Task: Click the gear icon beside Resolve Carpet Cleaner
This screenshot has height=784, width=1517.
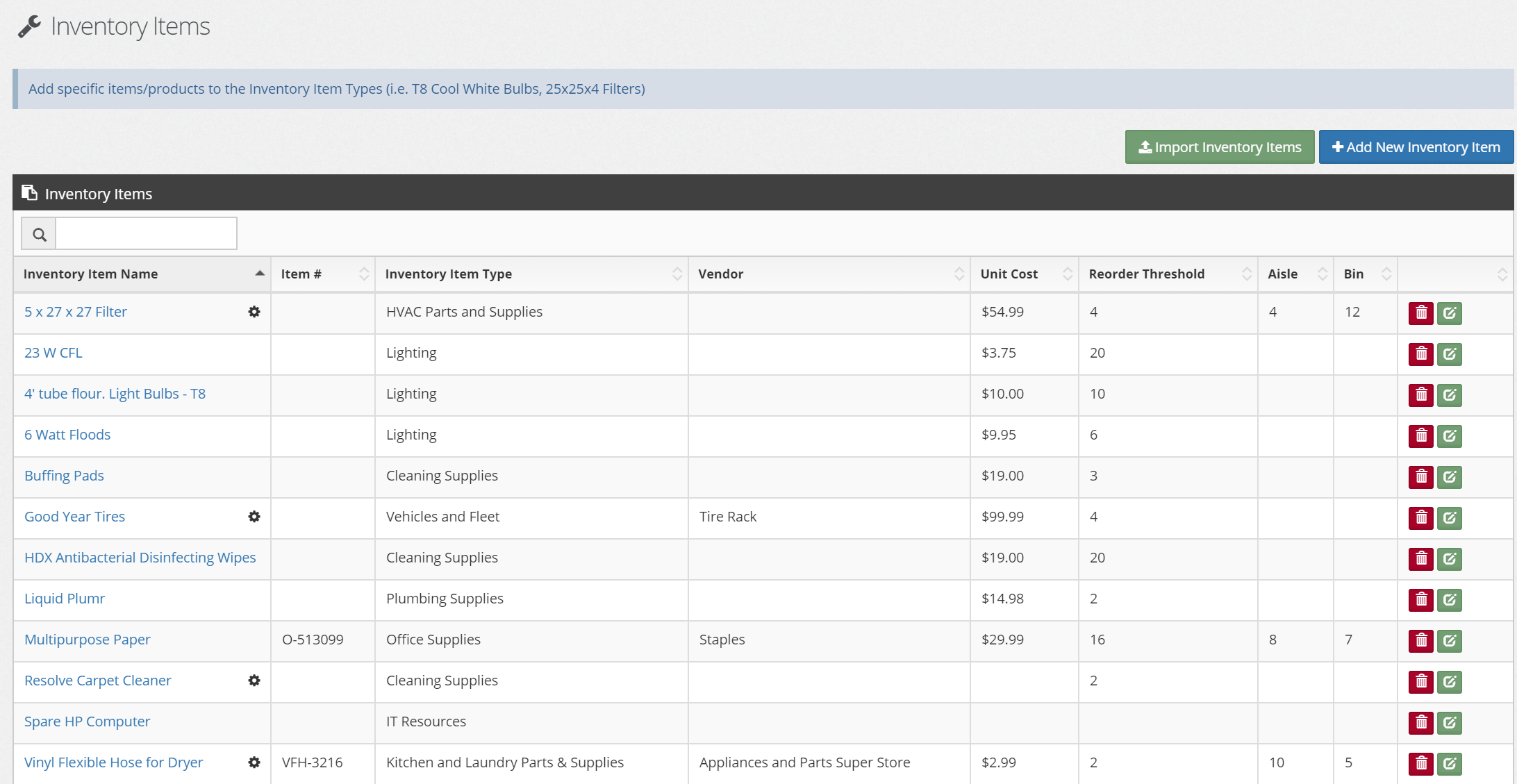Action: [254, 681]
